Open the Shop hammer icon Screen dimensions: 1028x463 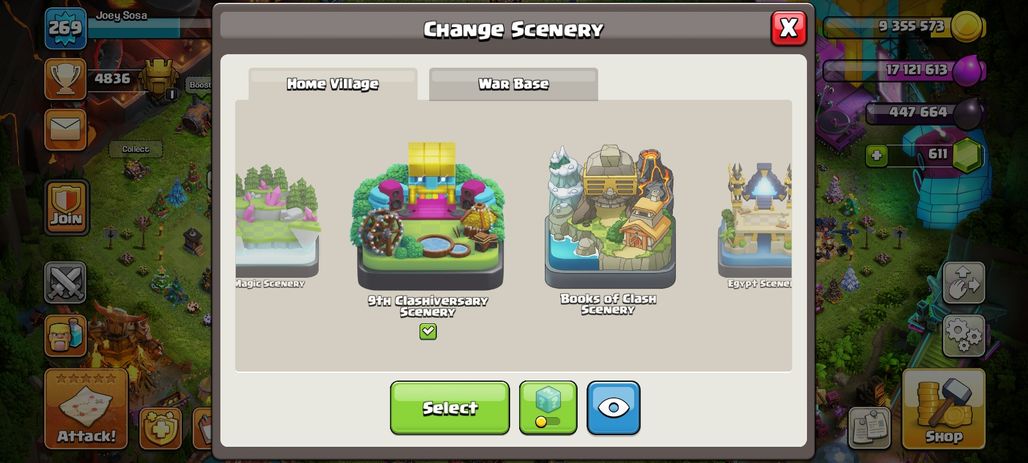[943, 409]
